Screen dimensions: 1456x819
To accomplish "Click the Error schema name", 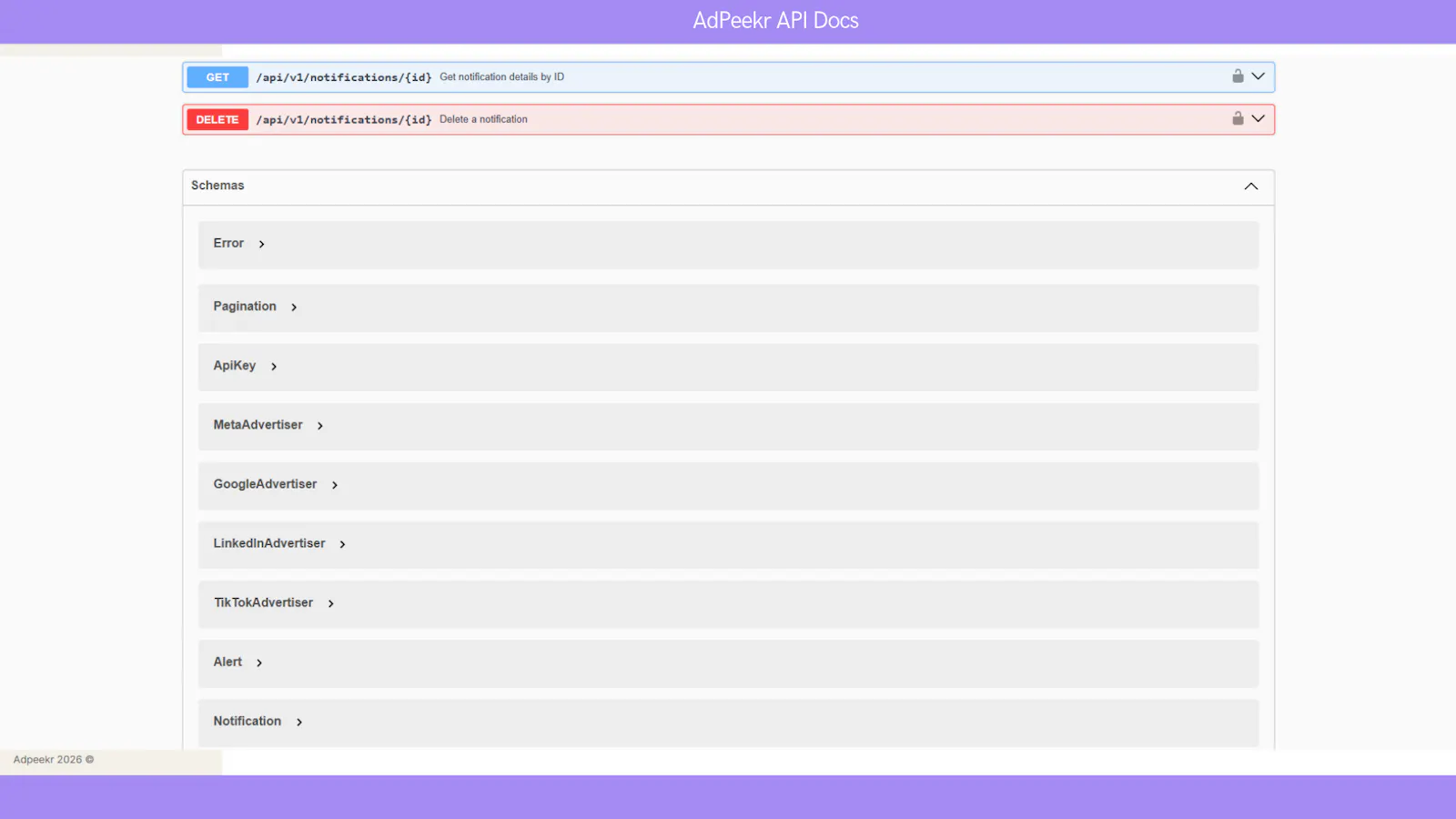I will [x=228, y=243].
